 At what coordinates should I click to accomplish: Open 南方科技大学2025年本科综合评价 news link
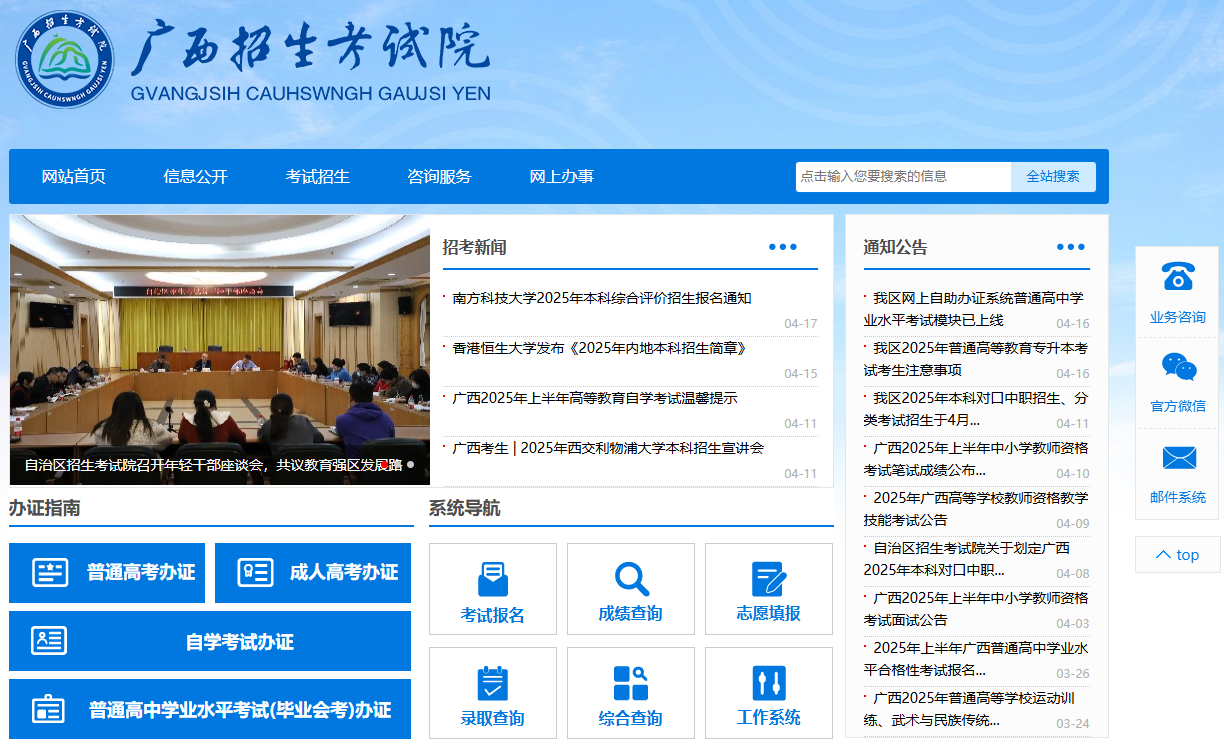click(601, 298)
